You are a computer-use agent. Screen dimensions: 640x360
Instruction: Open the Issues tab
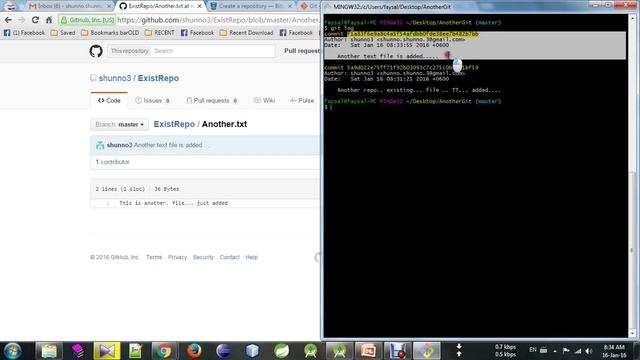[152, 100]
